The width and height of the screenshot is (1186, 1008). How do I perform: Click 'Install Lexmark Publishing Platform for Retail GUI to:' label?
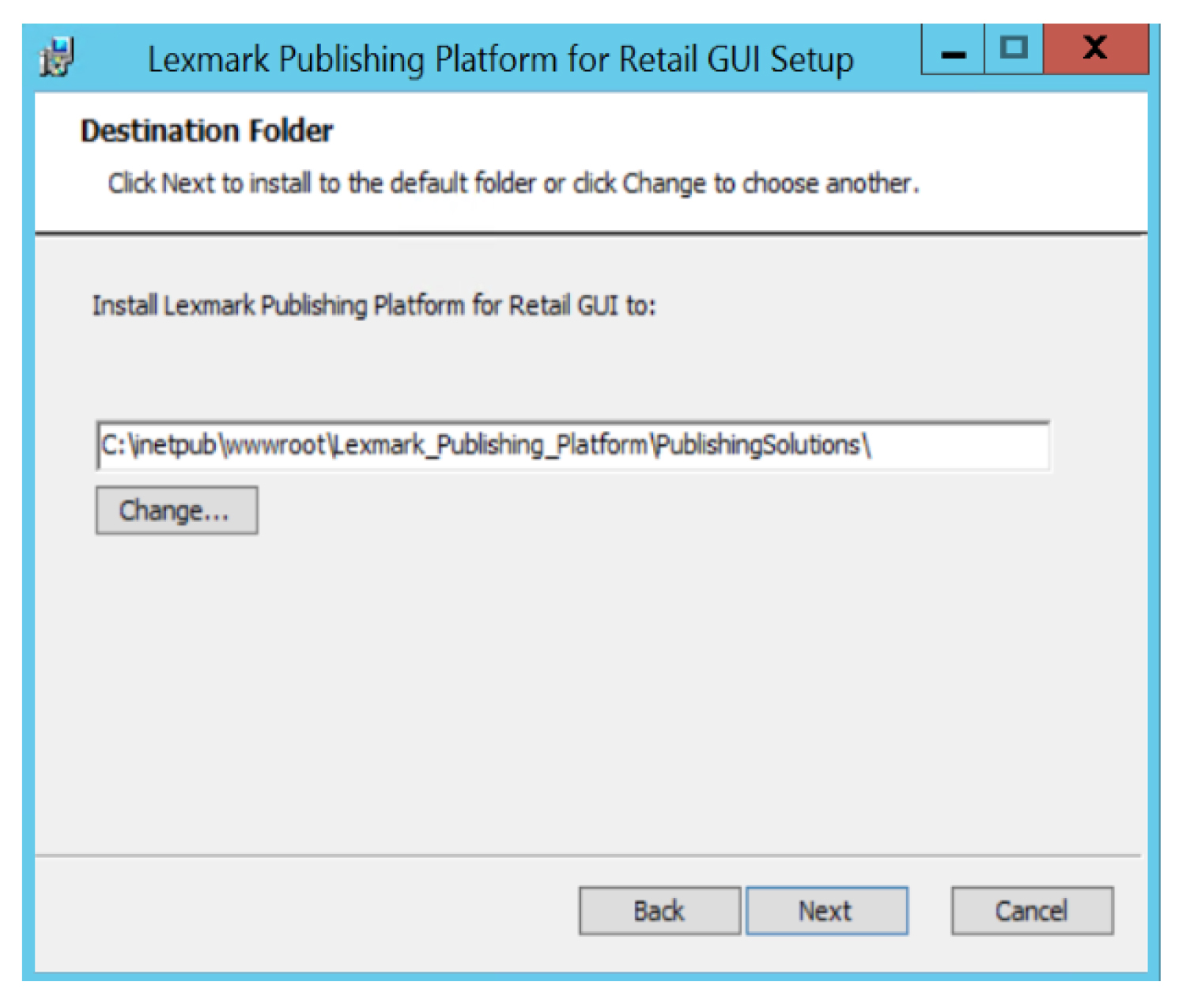point(374,305)
